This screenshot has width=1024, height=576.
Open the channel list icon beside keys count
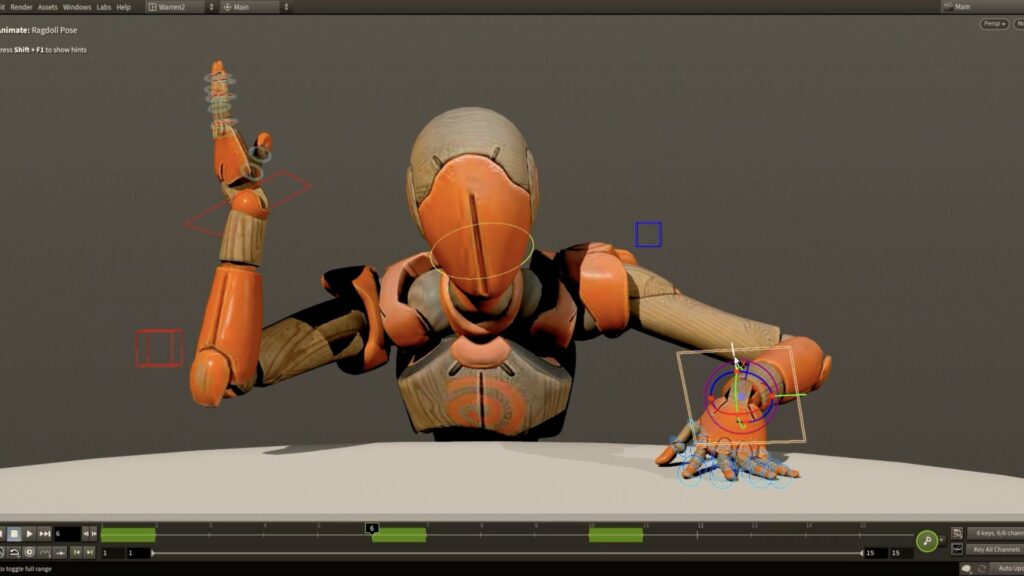click(957, 534)
